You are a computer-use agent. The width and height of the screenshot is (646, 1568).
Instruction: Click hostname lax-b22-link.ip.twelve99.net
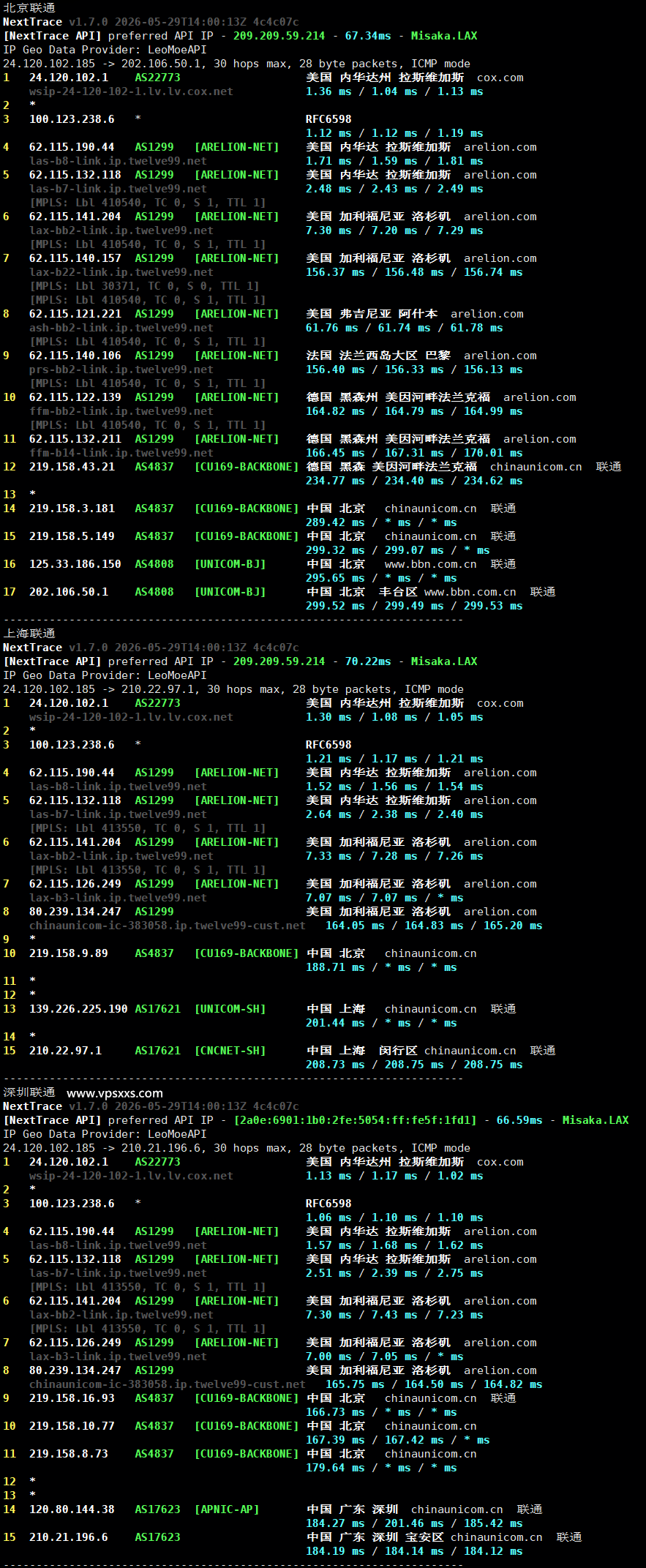121,272
